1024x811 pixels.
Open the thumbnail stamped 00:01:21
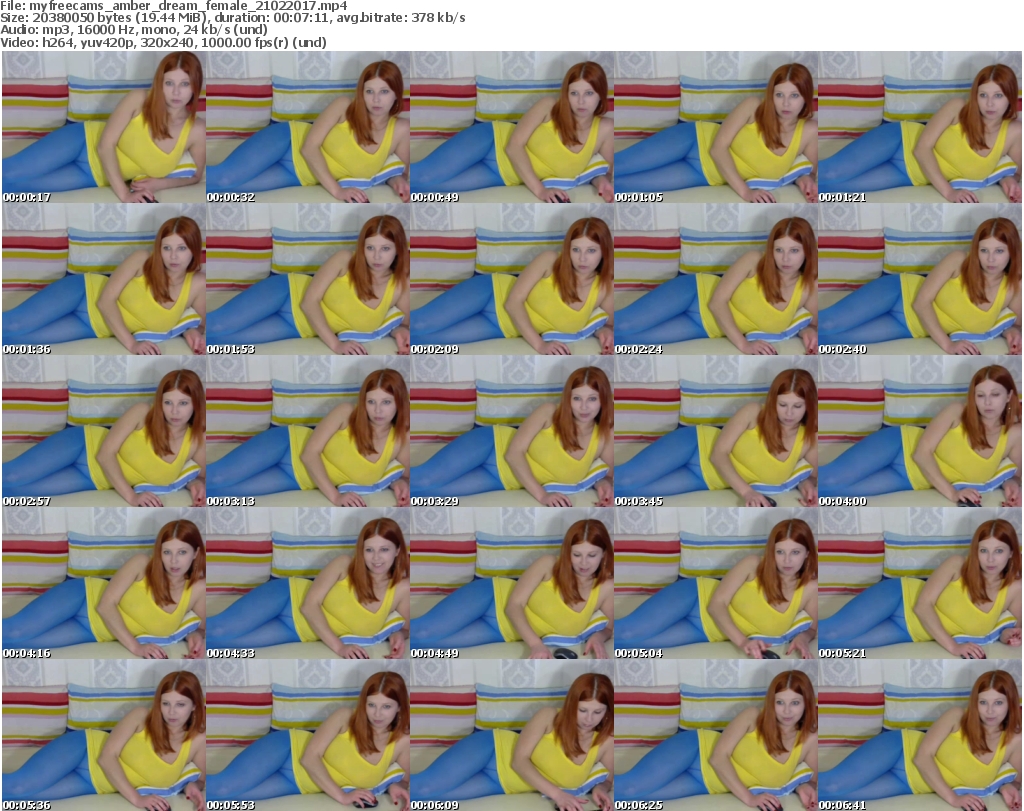920,127
